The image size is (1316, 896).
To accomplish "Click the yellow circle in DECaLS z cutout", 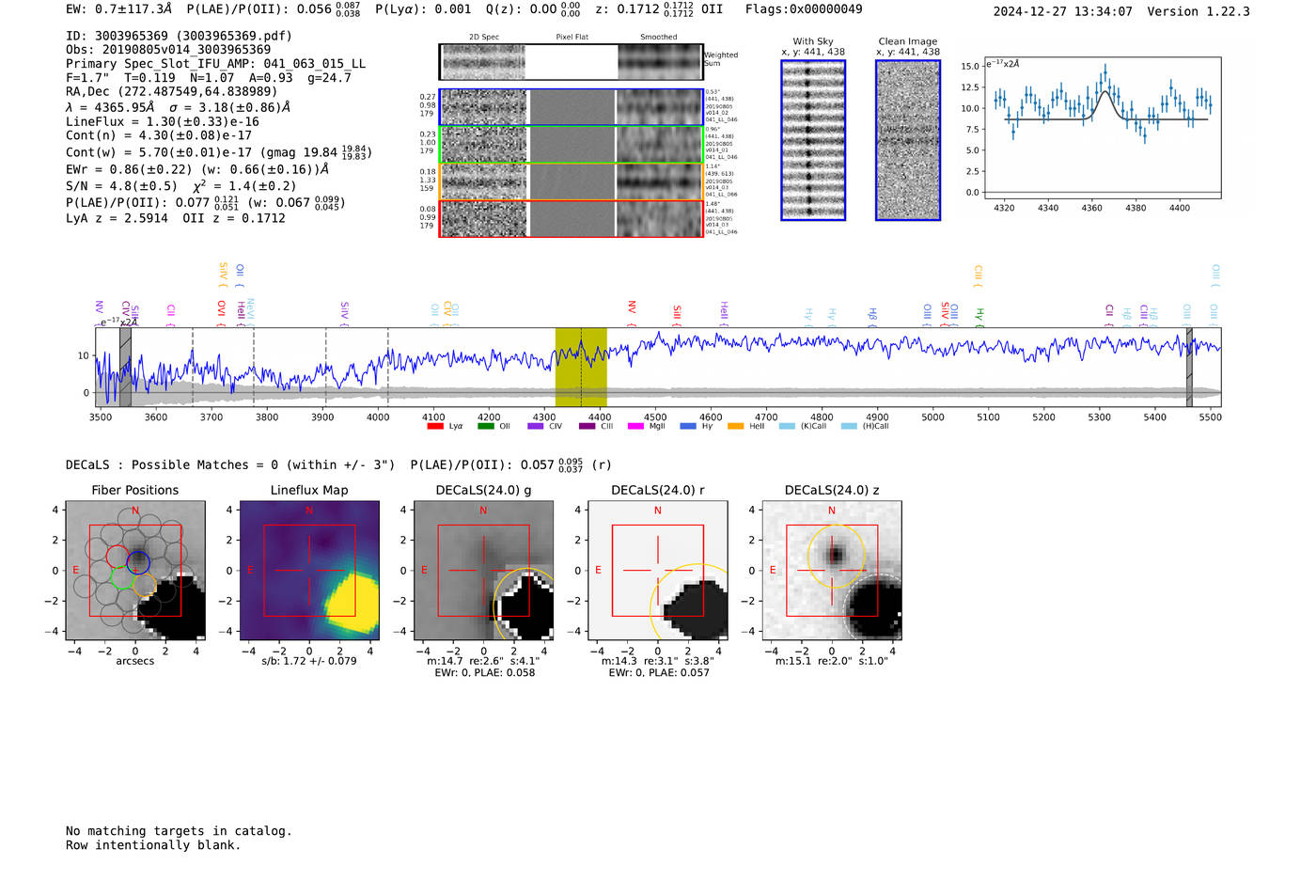I will tap(835, 557).
